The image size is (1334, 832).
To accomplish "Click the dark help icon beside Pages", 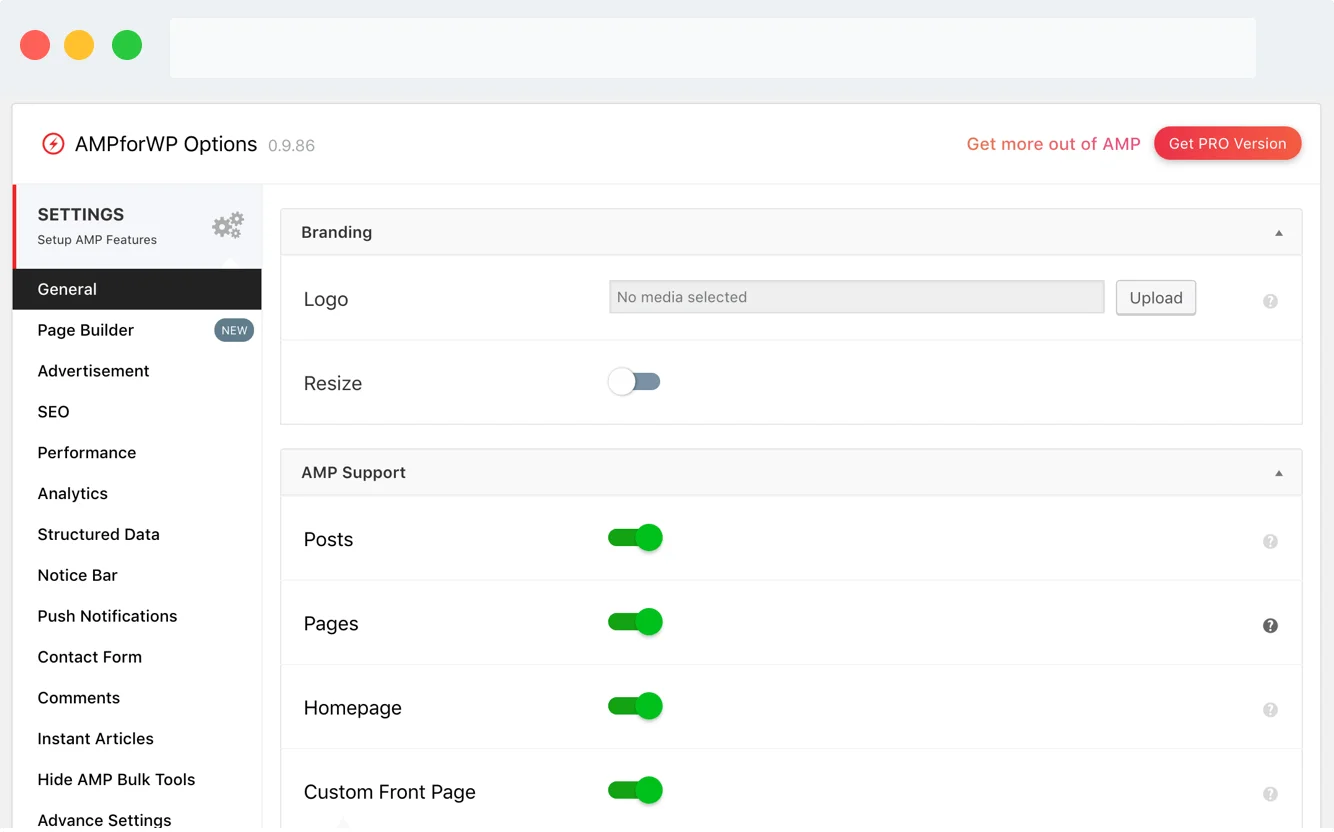I will click(x=1270, y=625).
